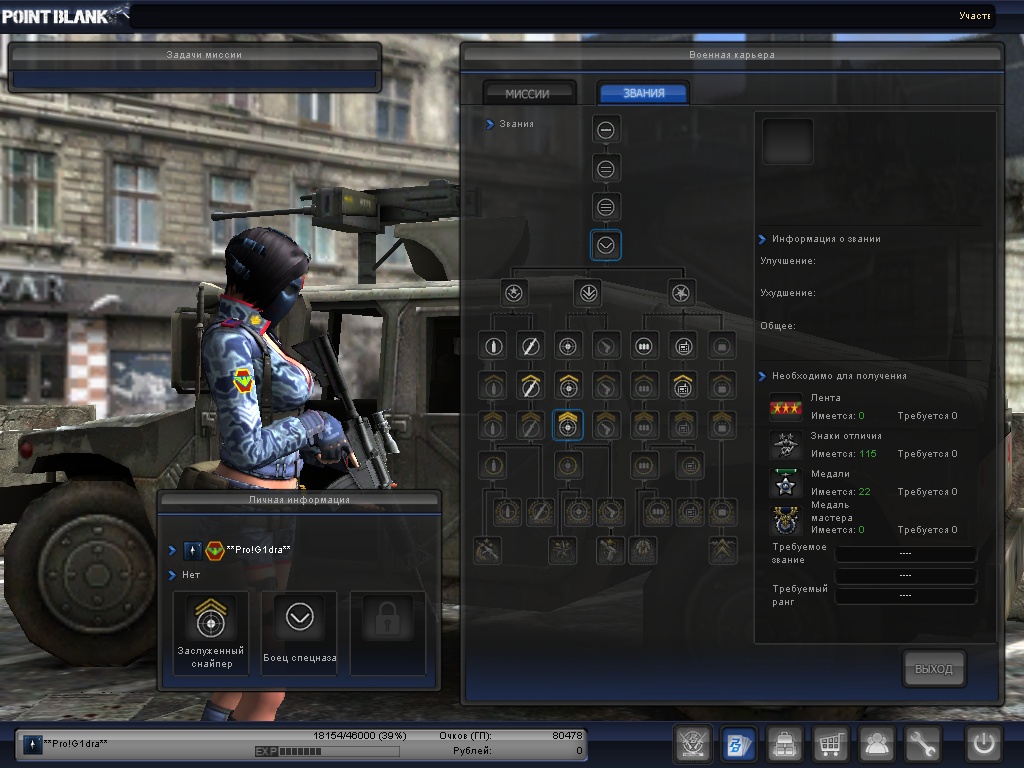1024x768 pixels.
Task: Select the gold-ring bullet rank icon
Action: click(493, 466)
